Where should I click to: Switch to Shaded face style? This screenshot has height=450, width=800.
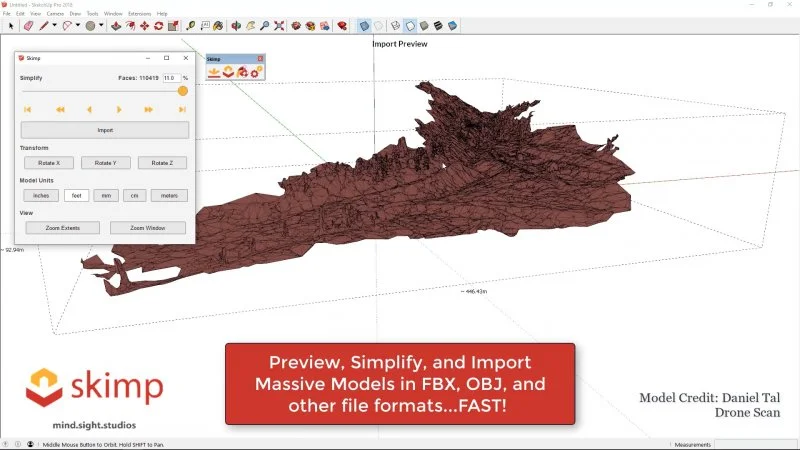click(x=424, y=26)
